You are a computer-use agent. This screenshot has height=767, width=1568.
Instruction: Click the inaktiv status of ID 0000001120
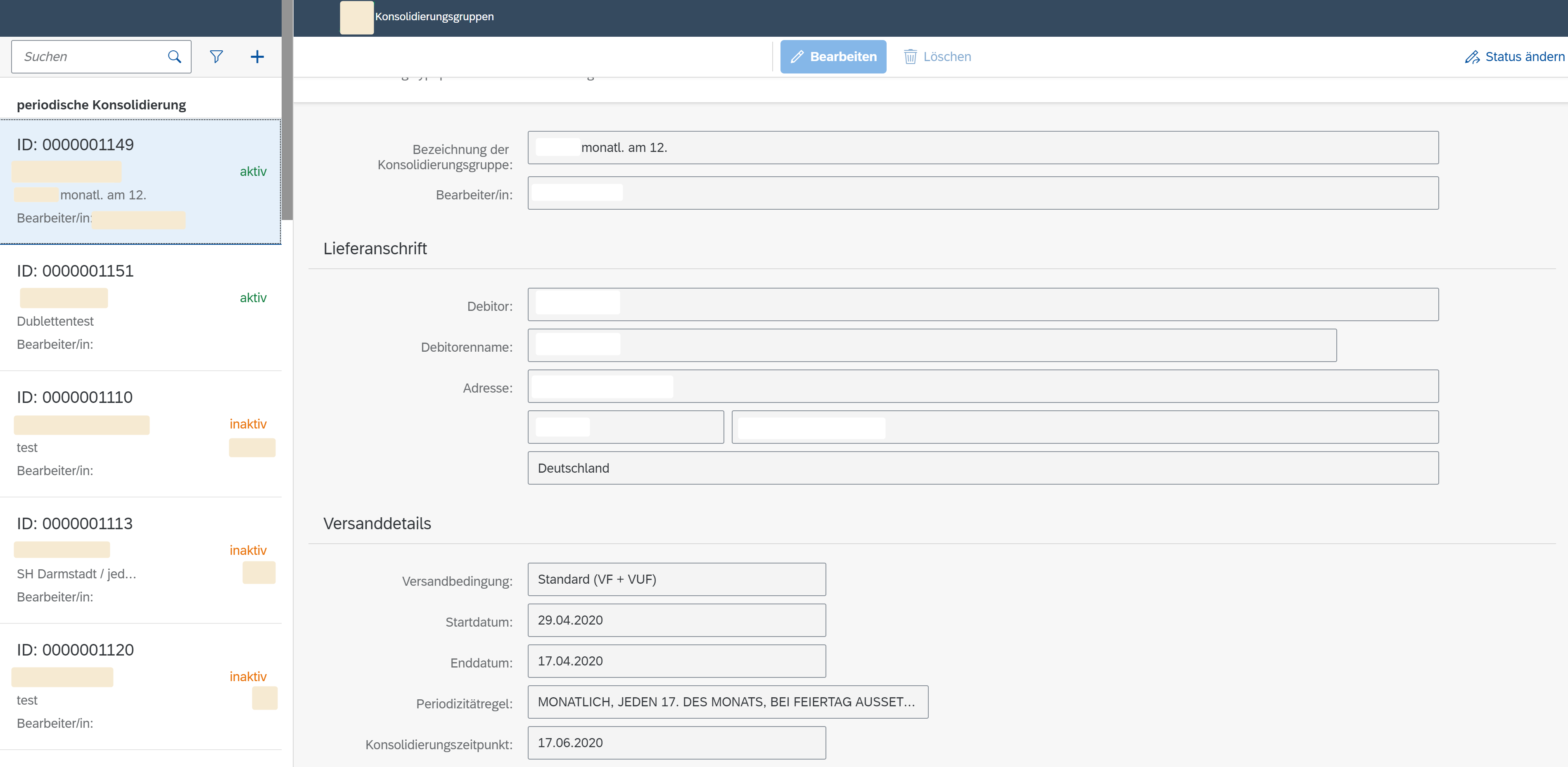tap(248, 676)
